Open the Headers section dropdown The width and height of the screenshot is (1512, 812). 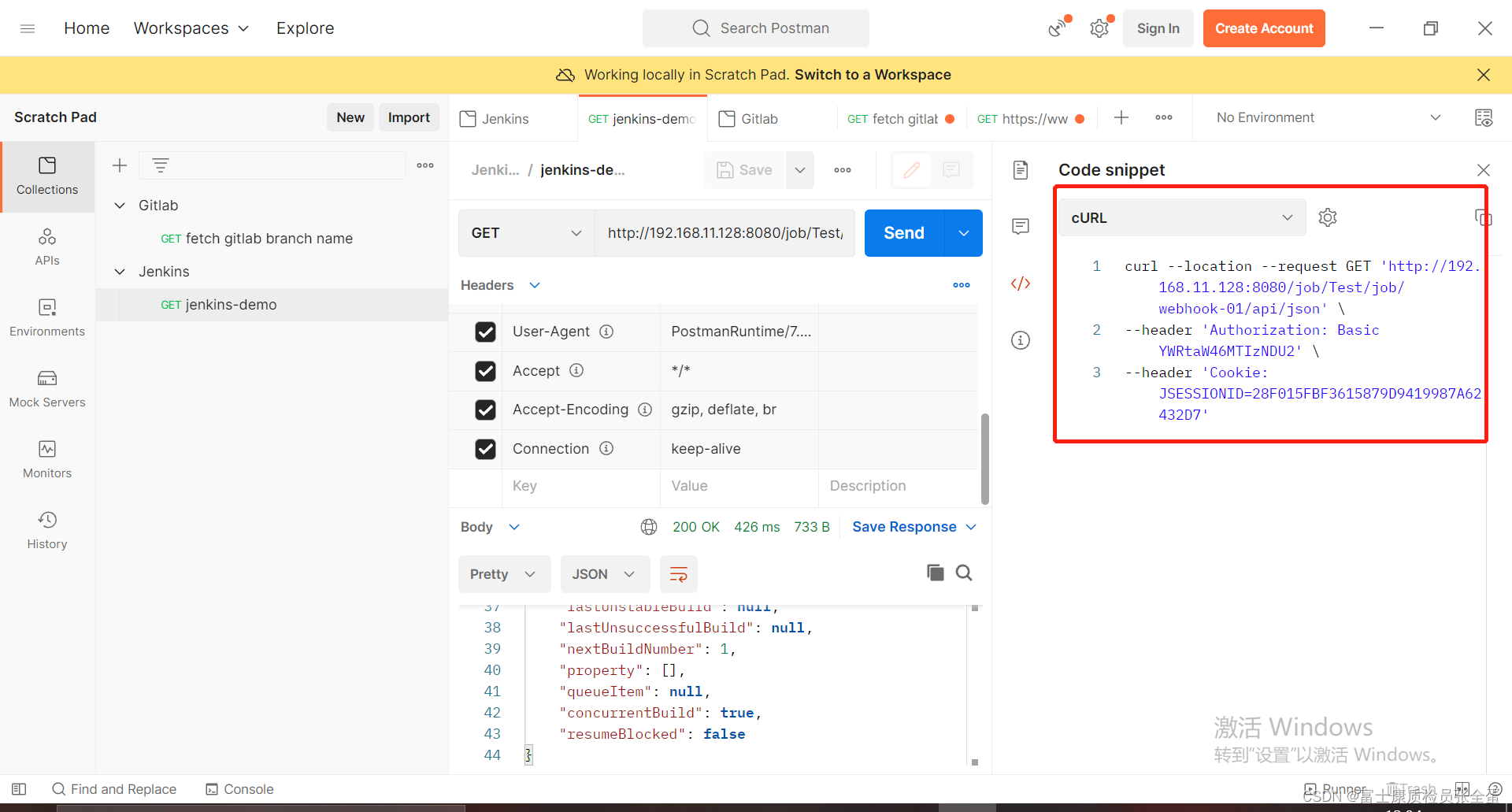click(x=500, y=285)
